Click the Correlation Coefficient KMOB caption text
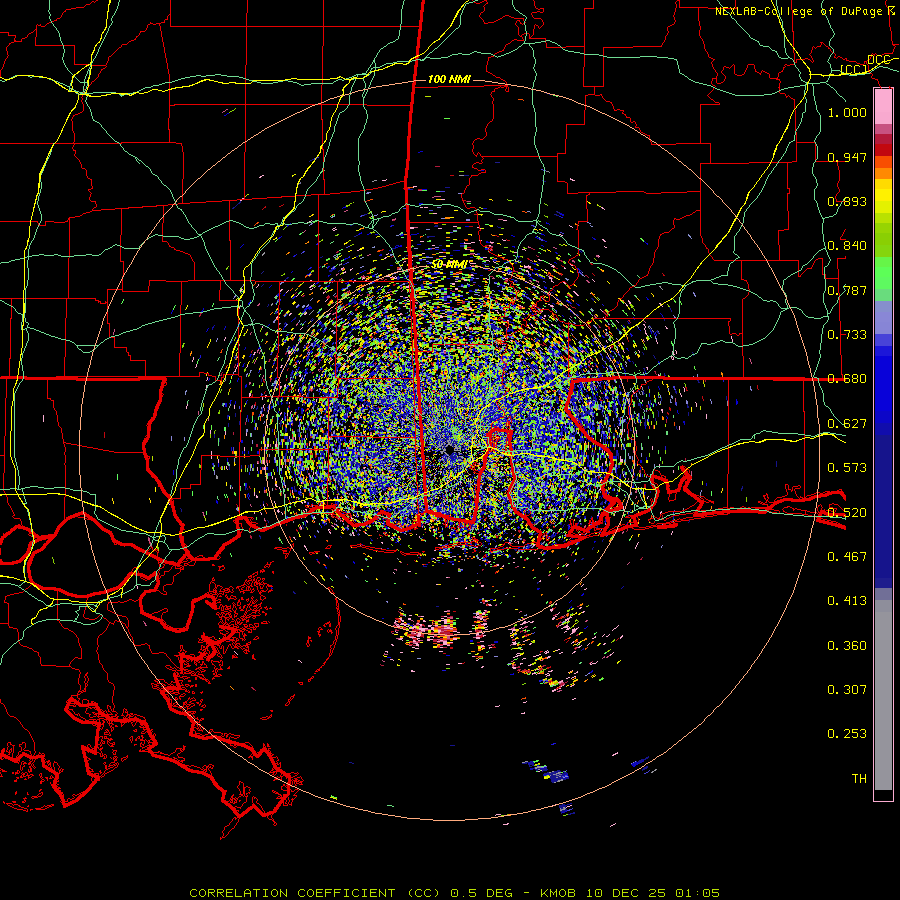 (454, 893)
